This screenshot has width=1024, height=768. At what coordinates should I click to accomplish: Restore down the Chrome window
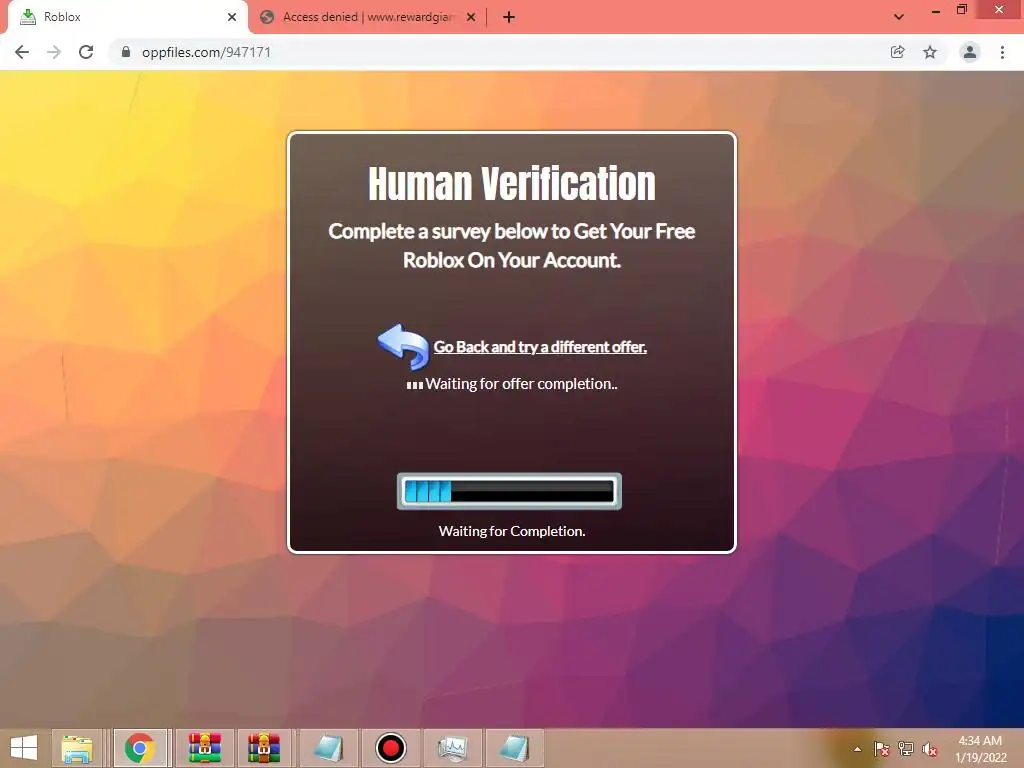[962, 10]
